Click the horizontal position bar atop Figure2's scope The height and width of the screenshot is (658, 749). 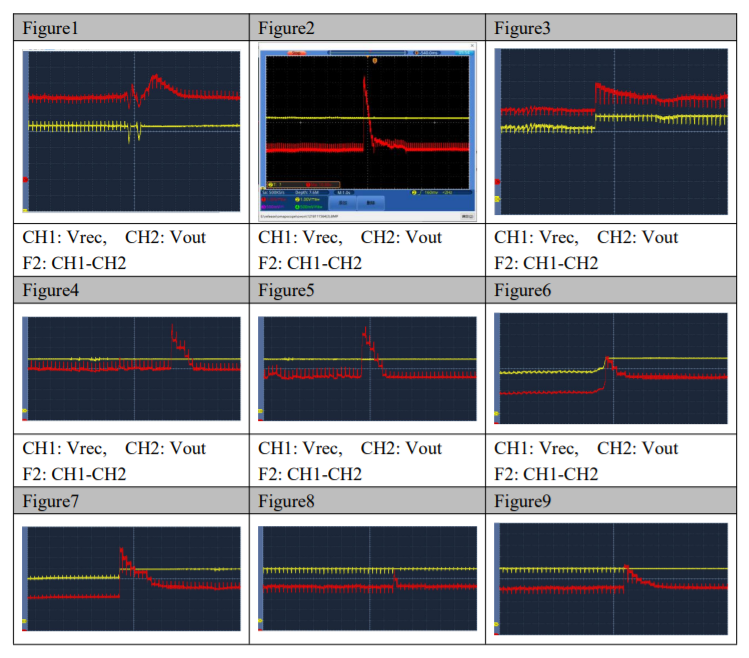point(367,53)
